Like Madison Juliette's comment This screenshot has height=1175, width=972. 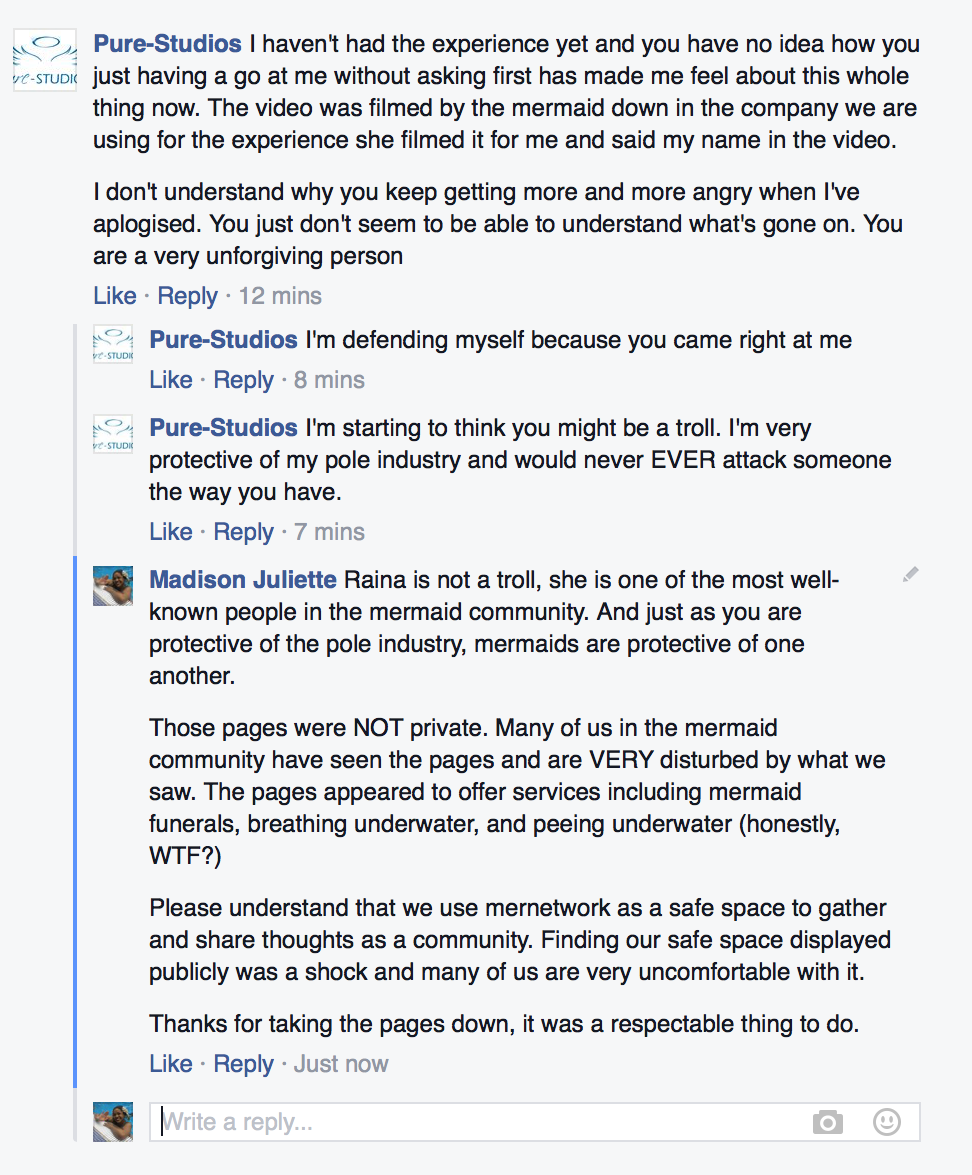171,1064
